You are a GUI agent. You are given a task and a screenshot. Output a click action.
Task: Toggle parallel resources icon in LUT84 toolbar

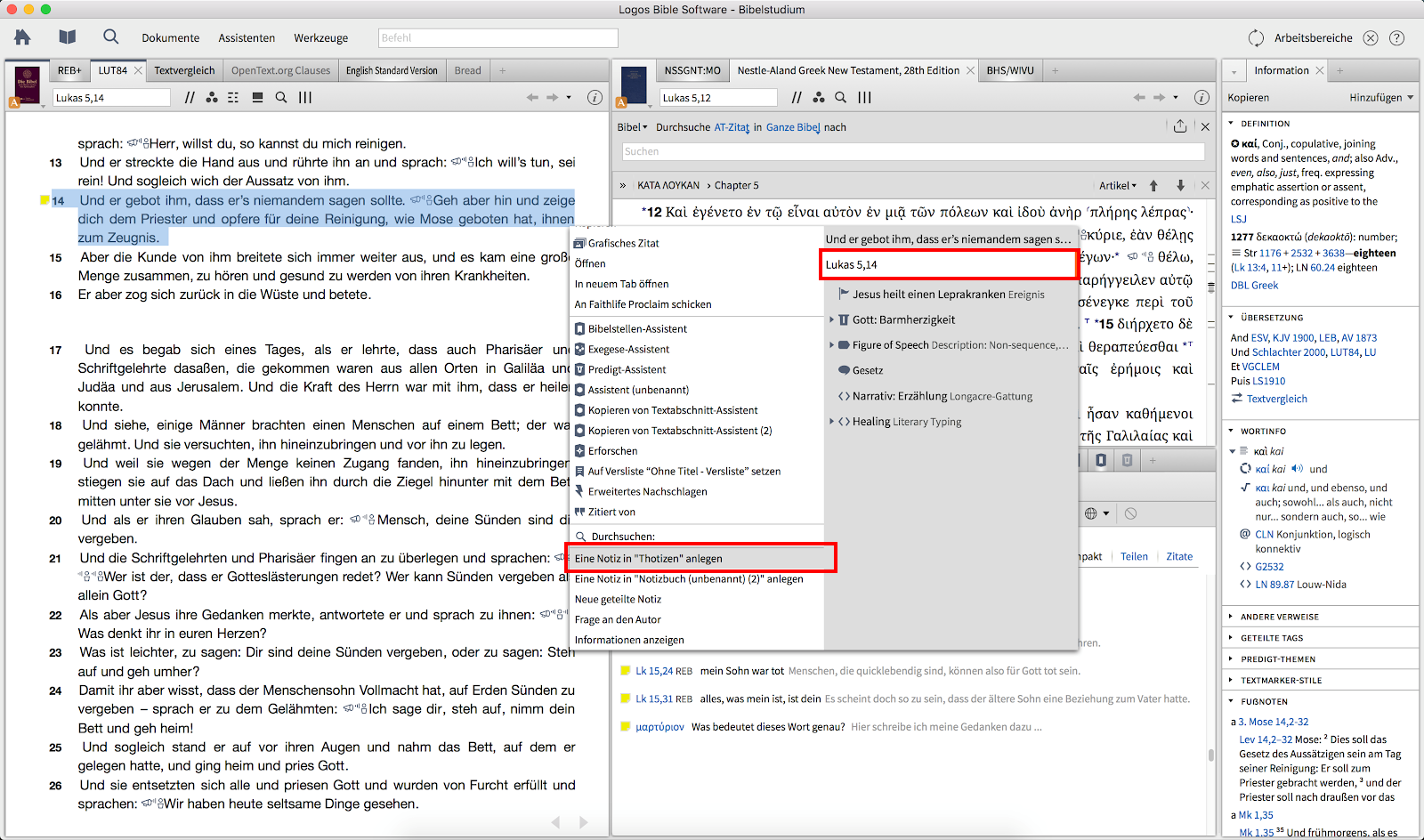190,97
